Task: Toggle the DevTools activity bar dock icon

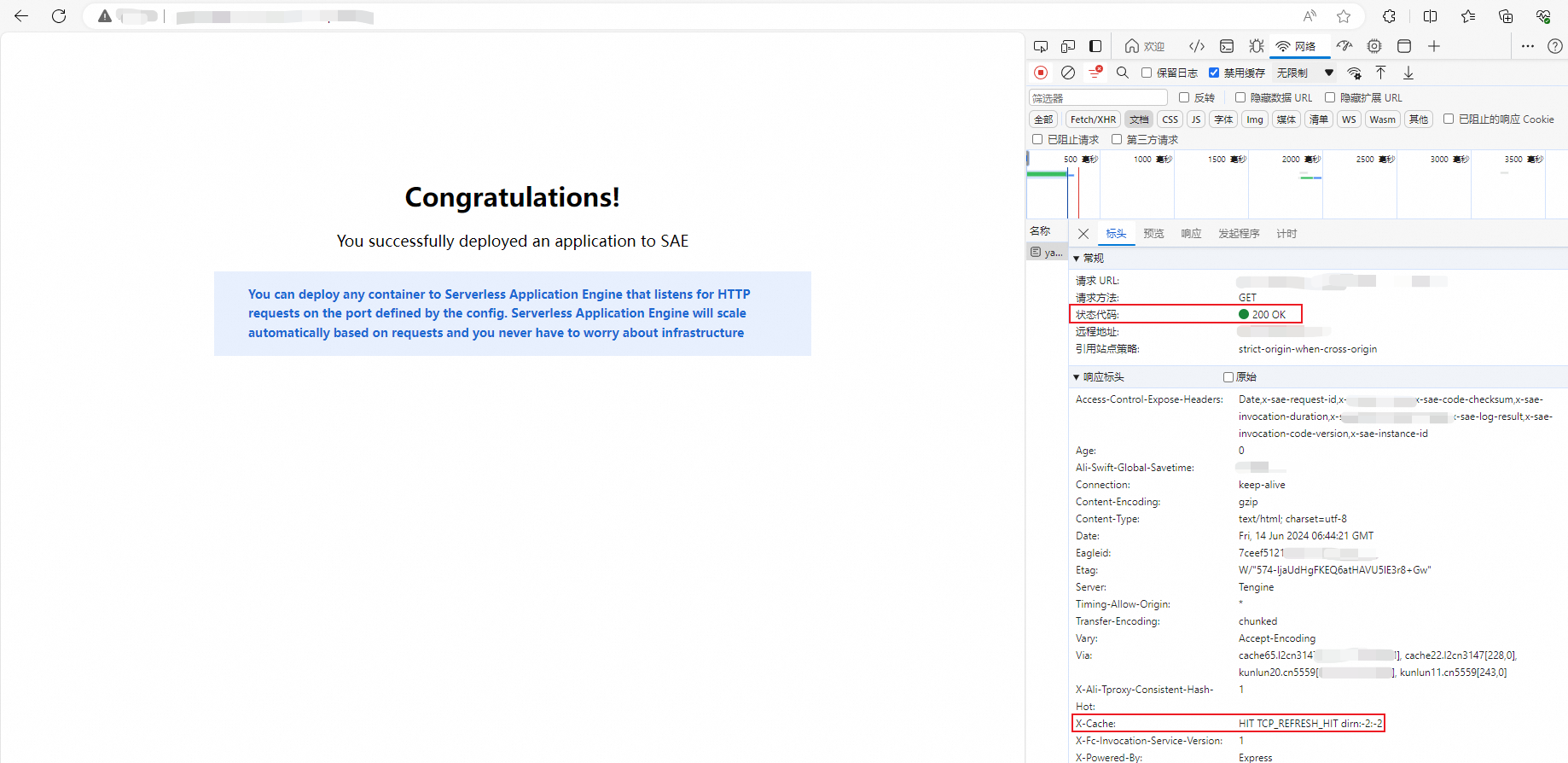Action: coord(1095,46)
